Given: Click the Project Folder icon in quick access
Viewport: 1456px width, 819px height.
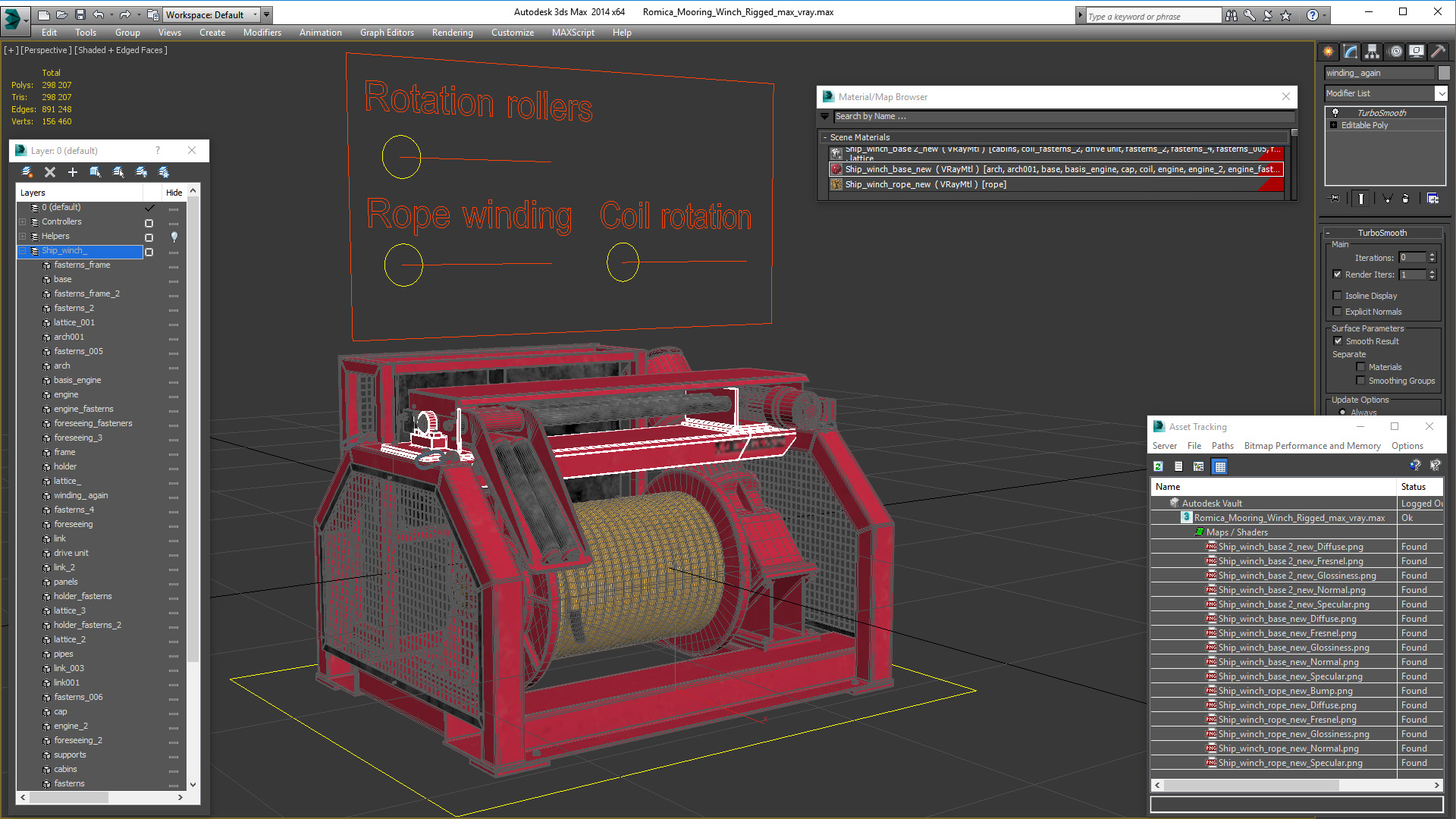Looking at the screenshot, I should coord(152,14).
